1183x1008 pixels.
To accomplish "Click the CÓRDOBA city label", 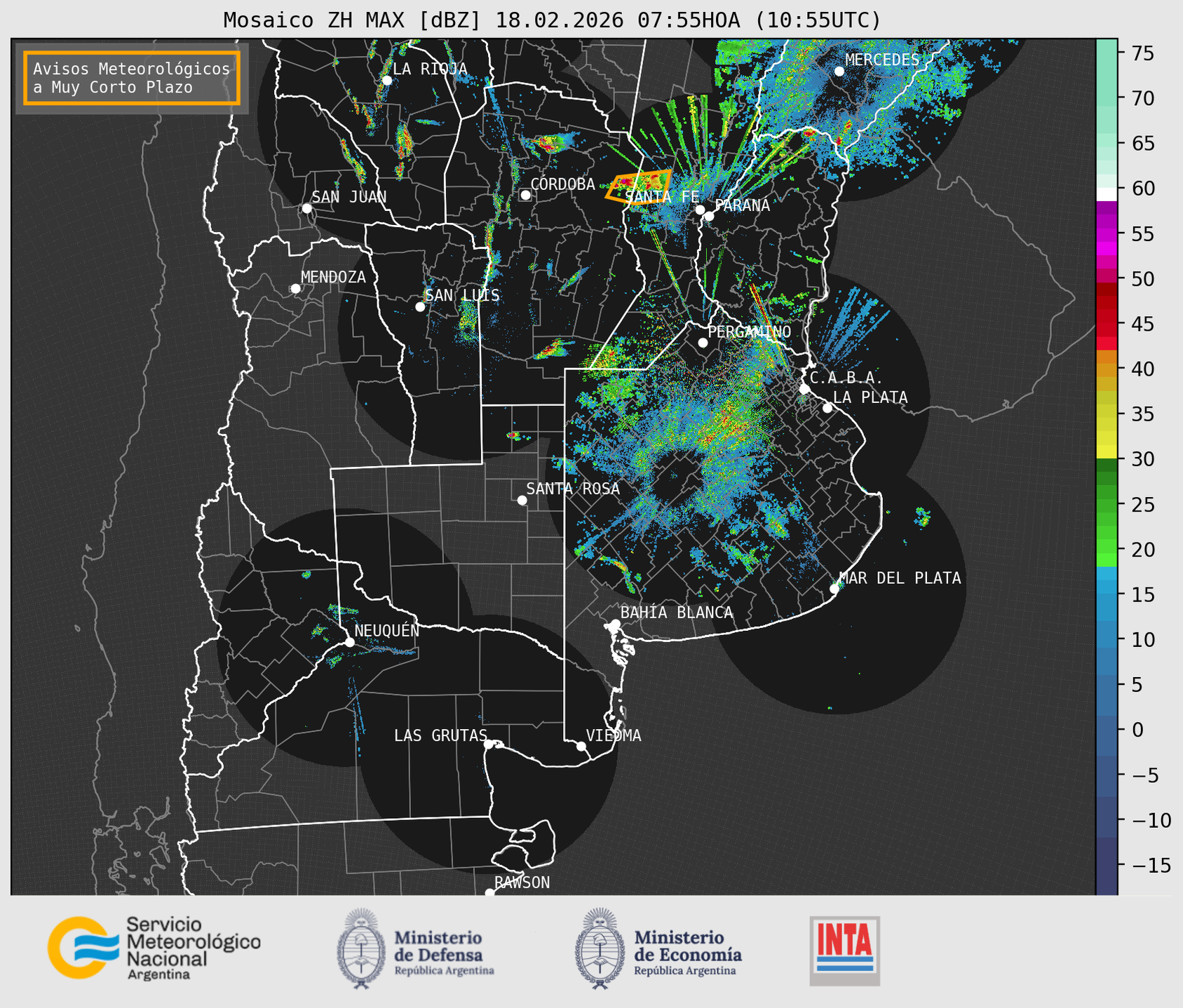I will [562, 184].
